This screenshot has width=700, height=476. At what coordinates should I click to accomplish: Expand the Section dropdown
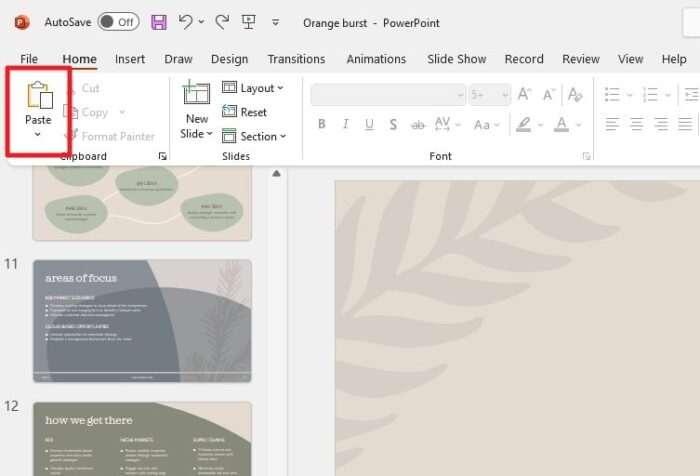pos(254,136)
